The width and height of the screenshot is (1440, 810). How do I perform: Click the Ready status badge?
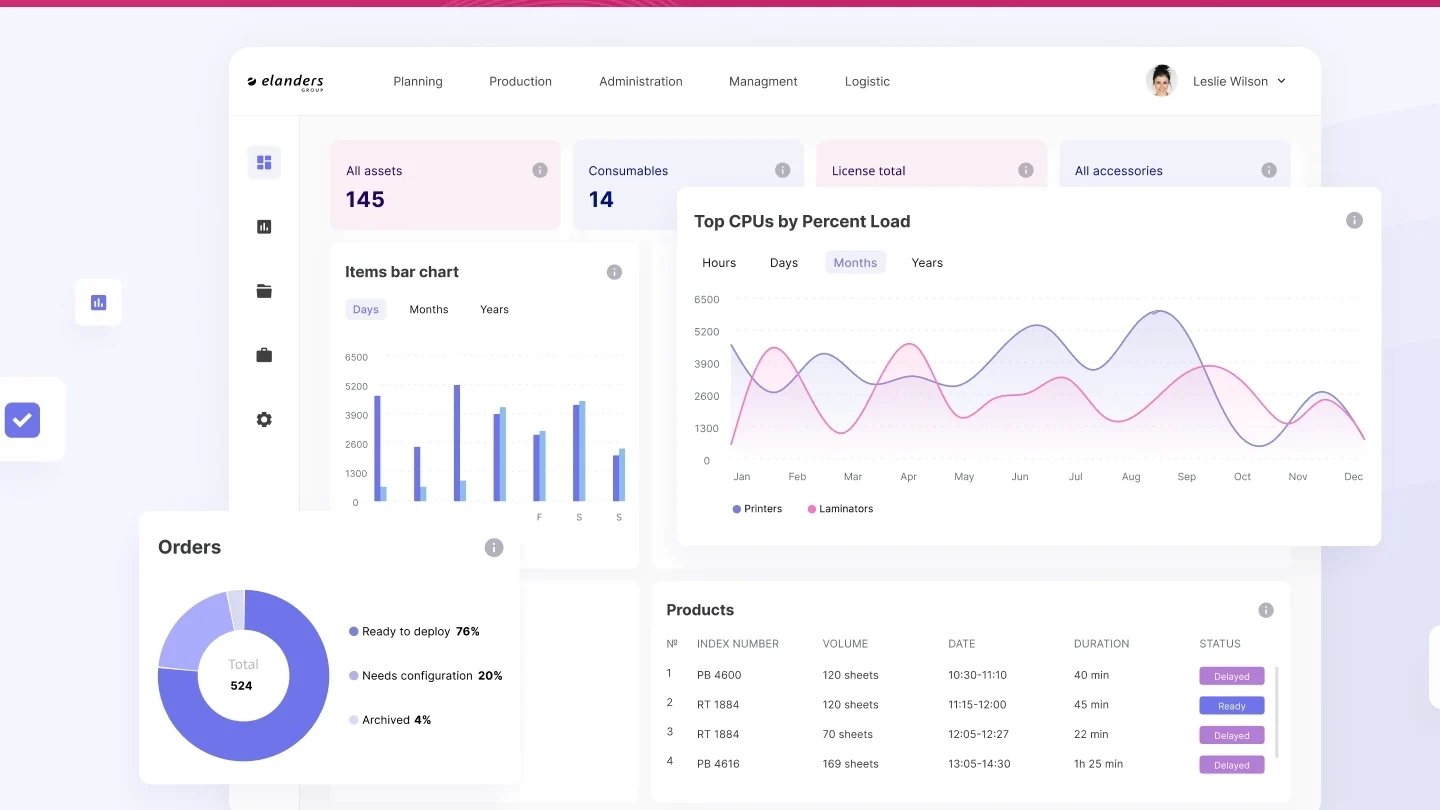coord(1232,706)
